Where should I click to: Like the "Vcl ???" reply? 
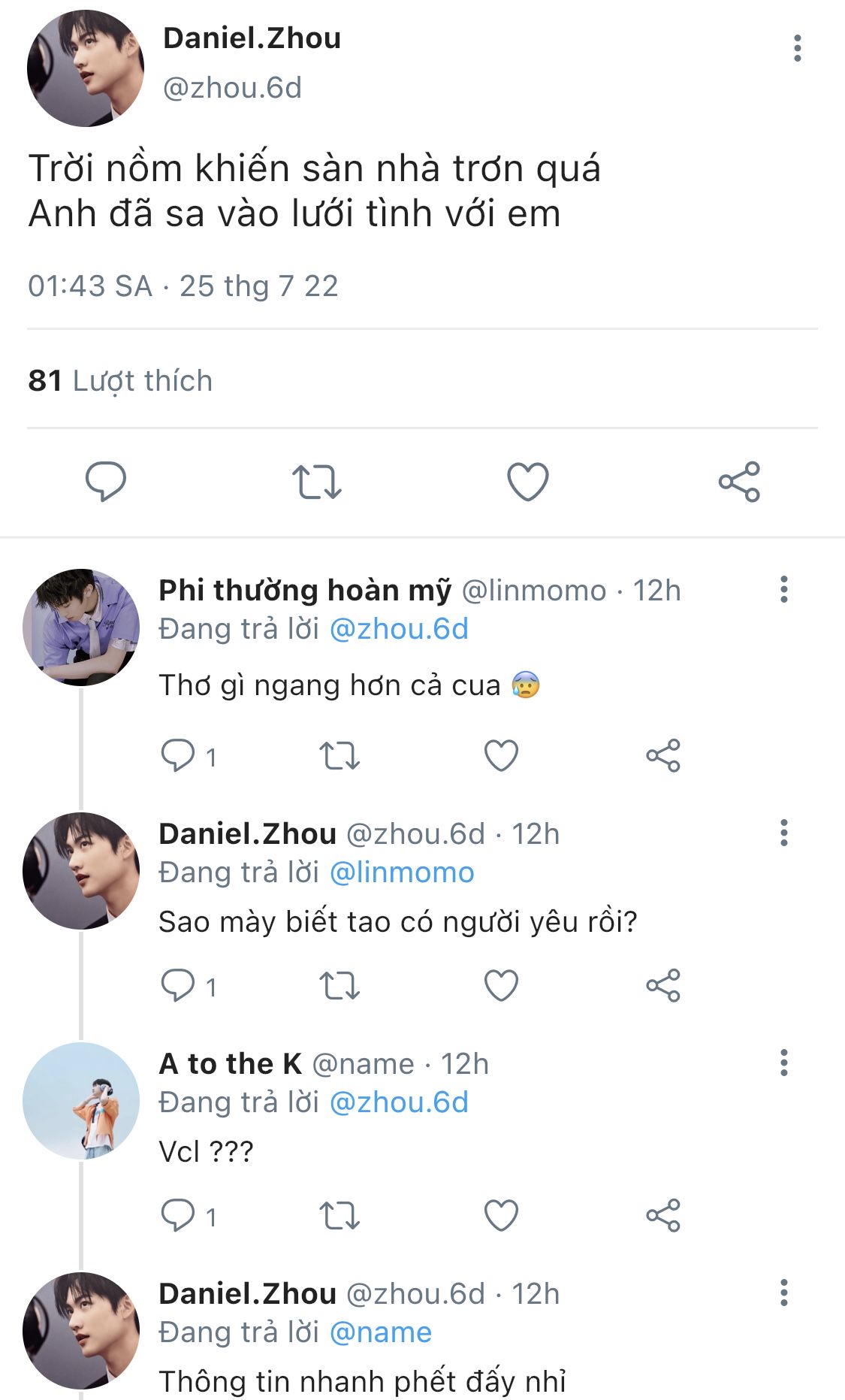[x=501, y=1215]
